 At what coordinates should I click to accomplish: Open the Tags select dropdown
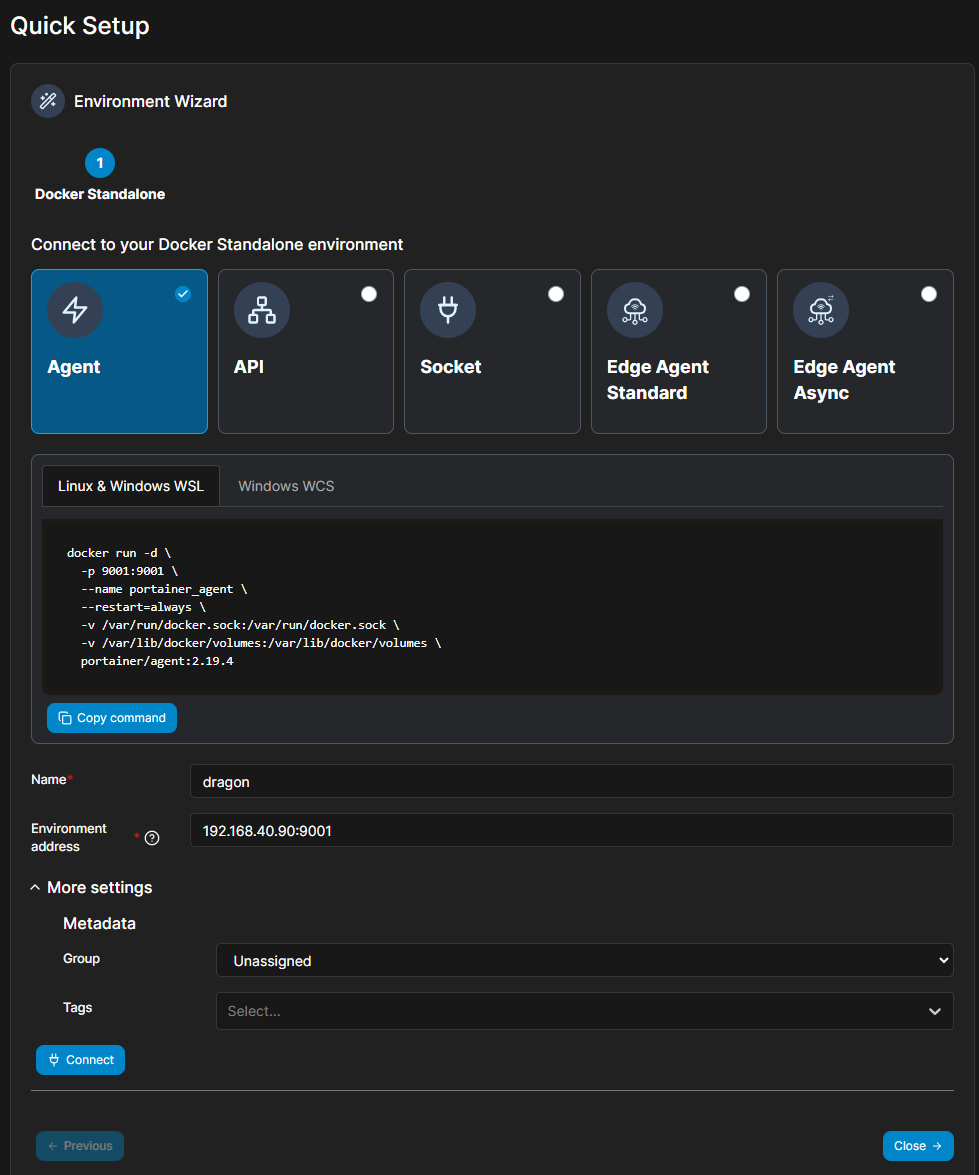[585, 1011]
